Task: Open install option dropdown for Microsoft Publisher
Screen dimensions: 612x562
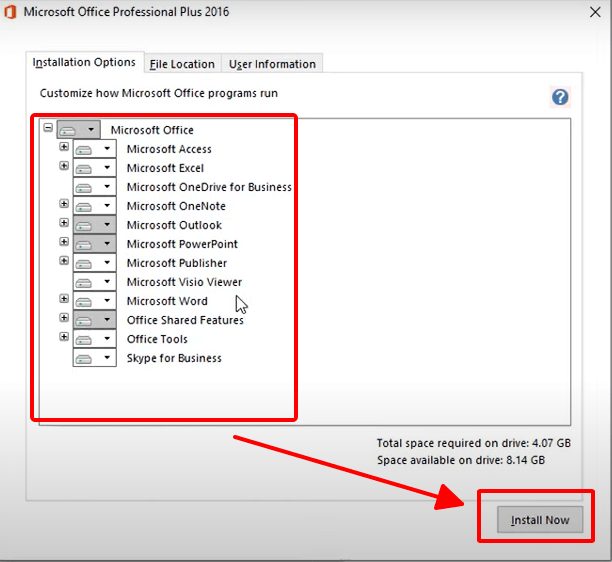Action: (94, 263)
